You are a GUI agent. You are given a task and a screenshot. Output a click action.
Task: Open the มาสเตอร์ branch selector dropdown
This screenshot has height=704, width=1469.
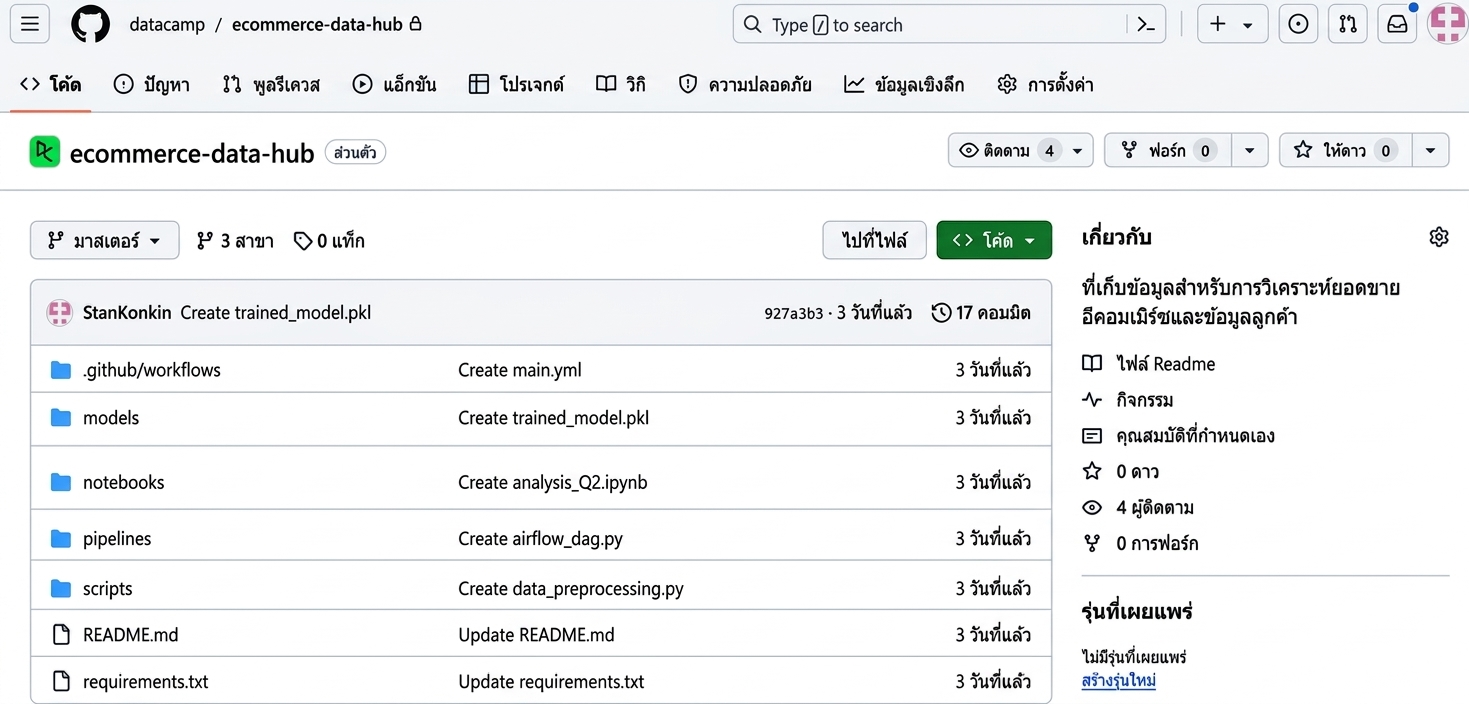[105, 240]
